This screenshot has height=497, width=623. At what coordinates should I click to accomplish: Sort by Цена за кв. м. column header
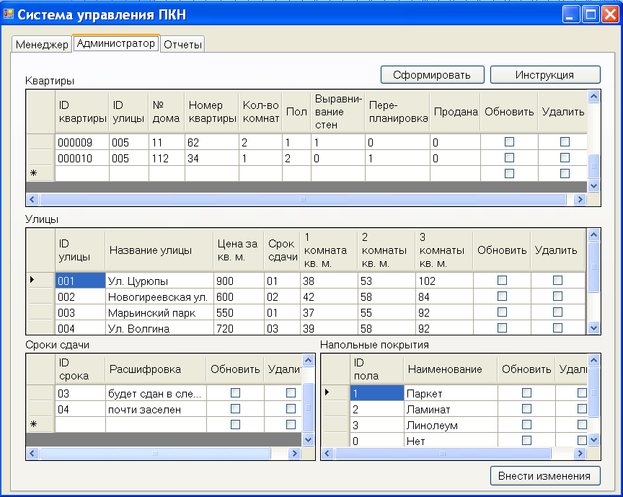pyautogui.click(x=236, y=250)
